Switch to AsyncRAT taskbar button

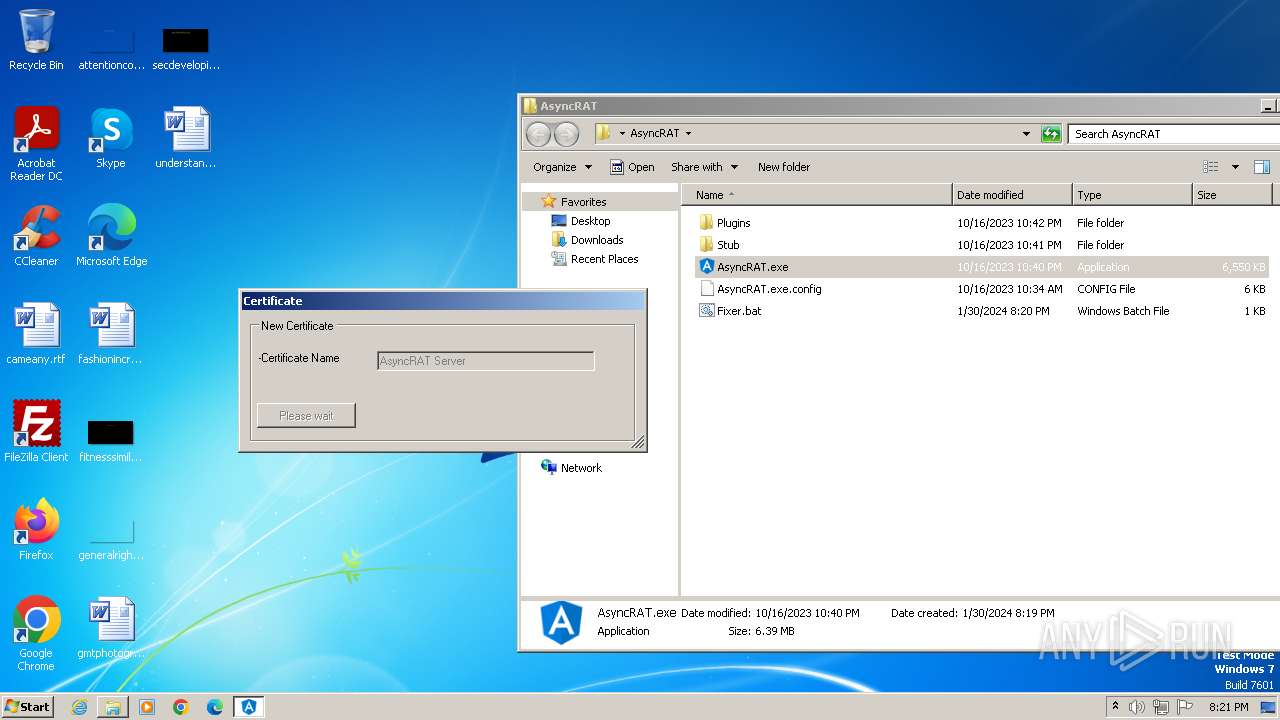coord(249,707)
